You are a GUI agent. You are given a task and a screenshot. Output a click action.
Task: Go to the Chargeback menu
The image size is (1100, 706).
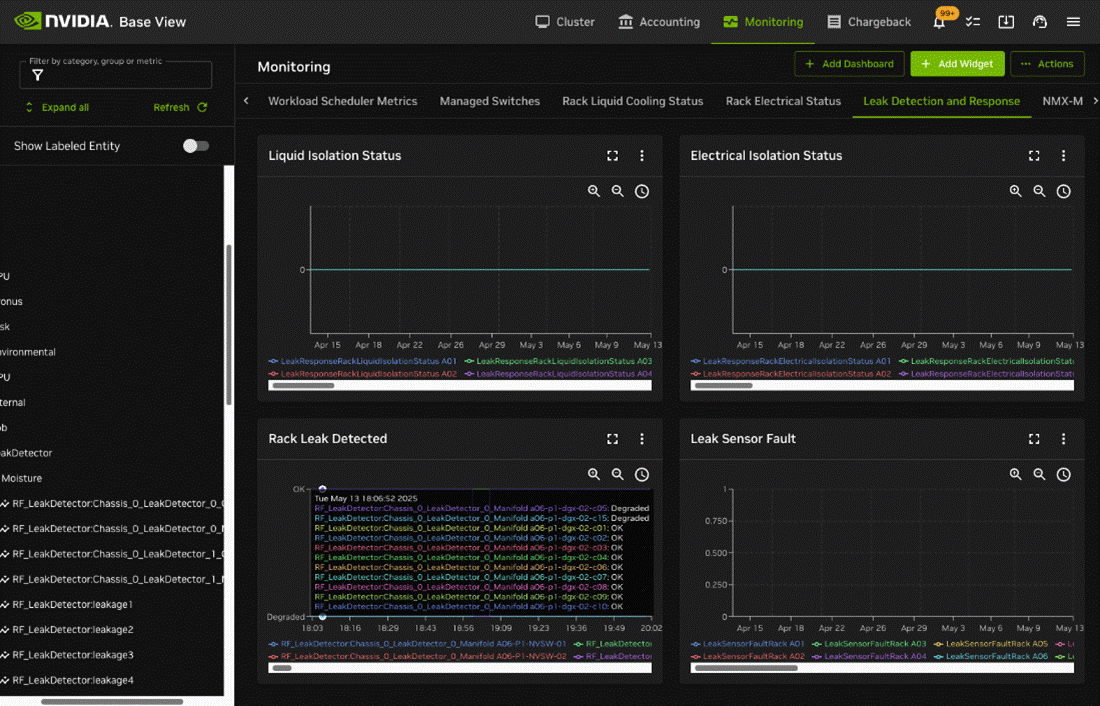click(x=869, y=22)
